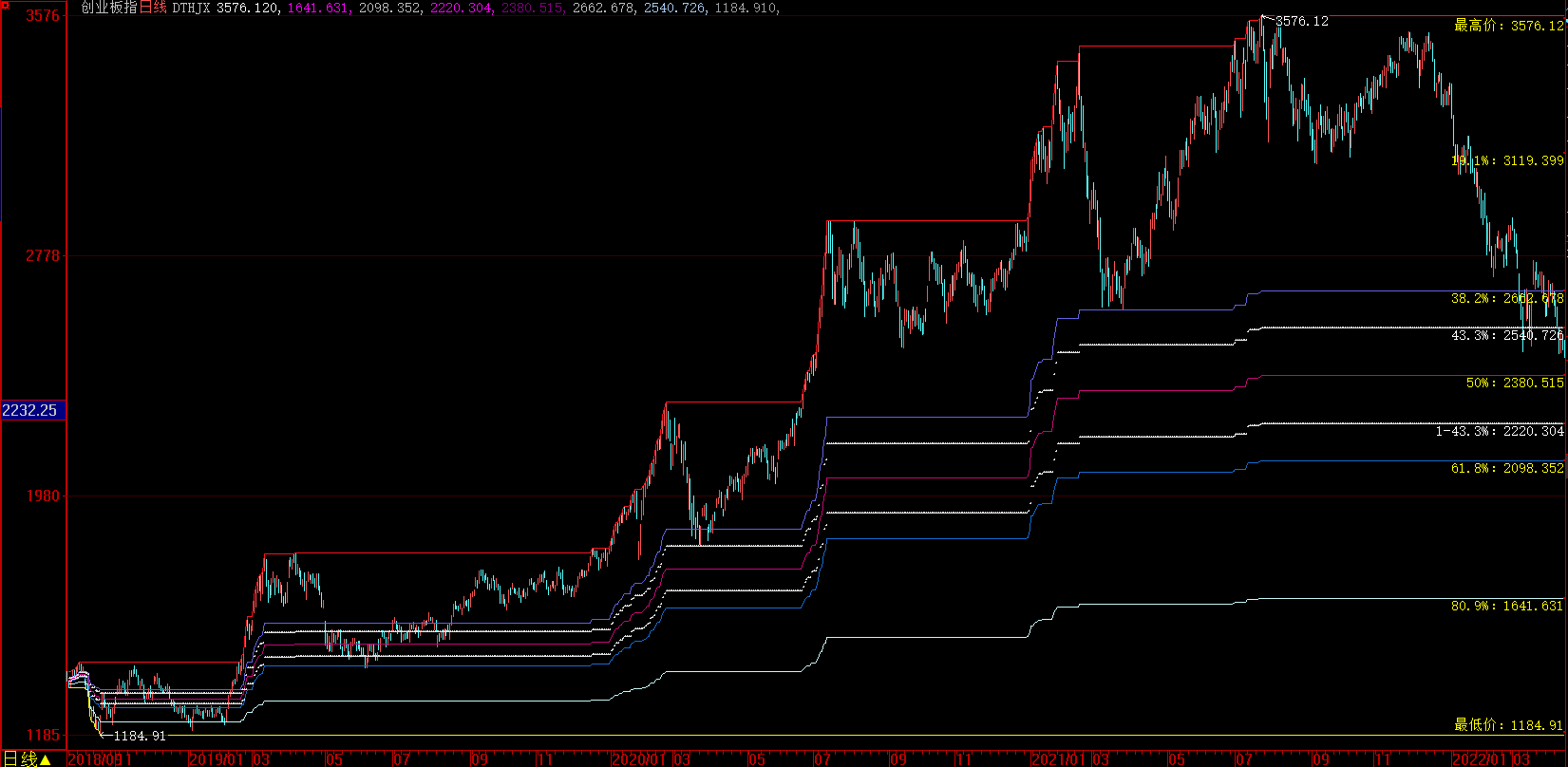1568x767 pixels.
Task: Click the 1185 y-axis label
Action: click(43, 736)
